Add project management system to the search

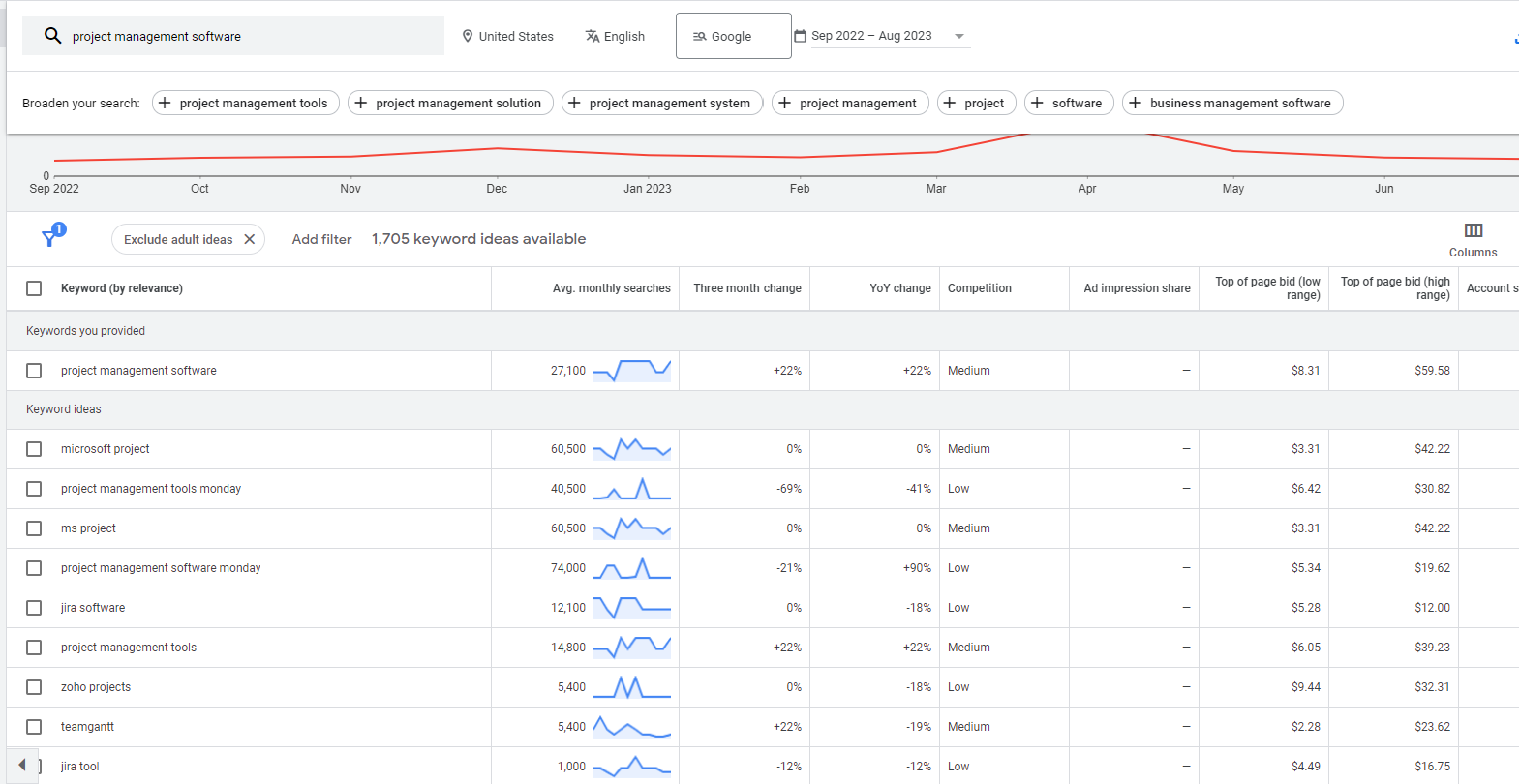coord(662,103)
